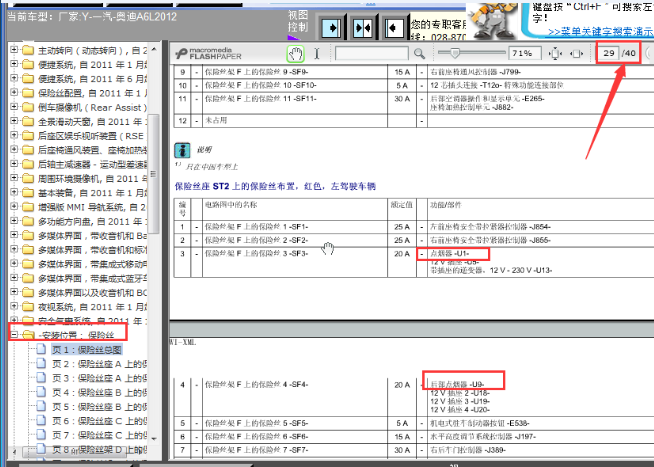Open 页 3：保险丝座 A page
Image resolution: width=654 pixels, height=467 pixels.
tap(99, 378)
